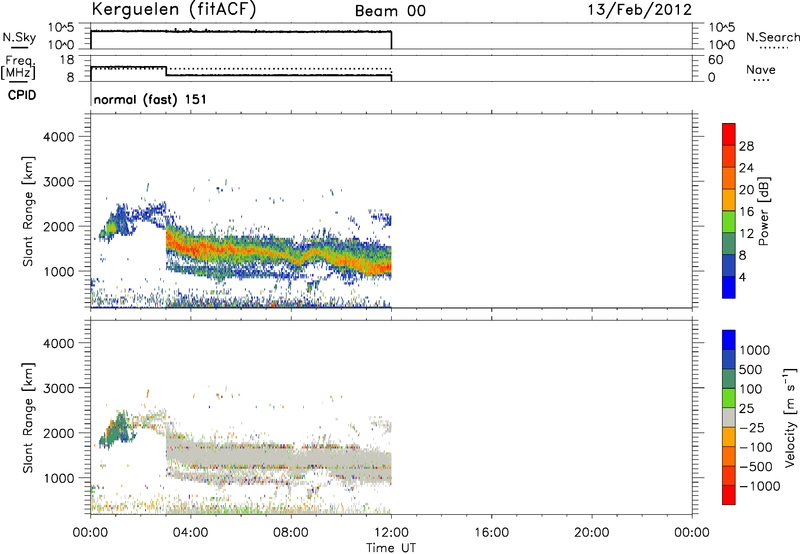The width and height of the screenshot is (800, 554).
Task: Click the '04:00' time tick label
Action: (x=190, y=533)
